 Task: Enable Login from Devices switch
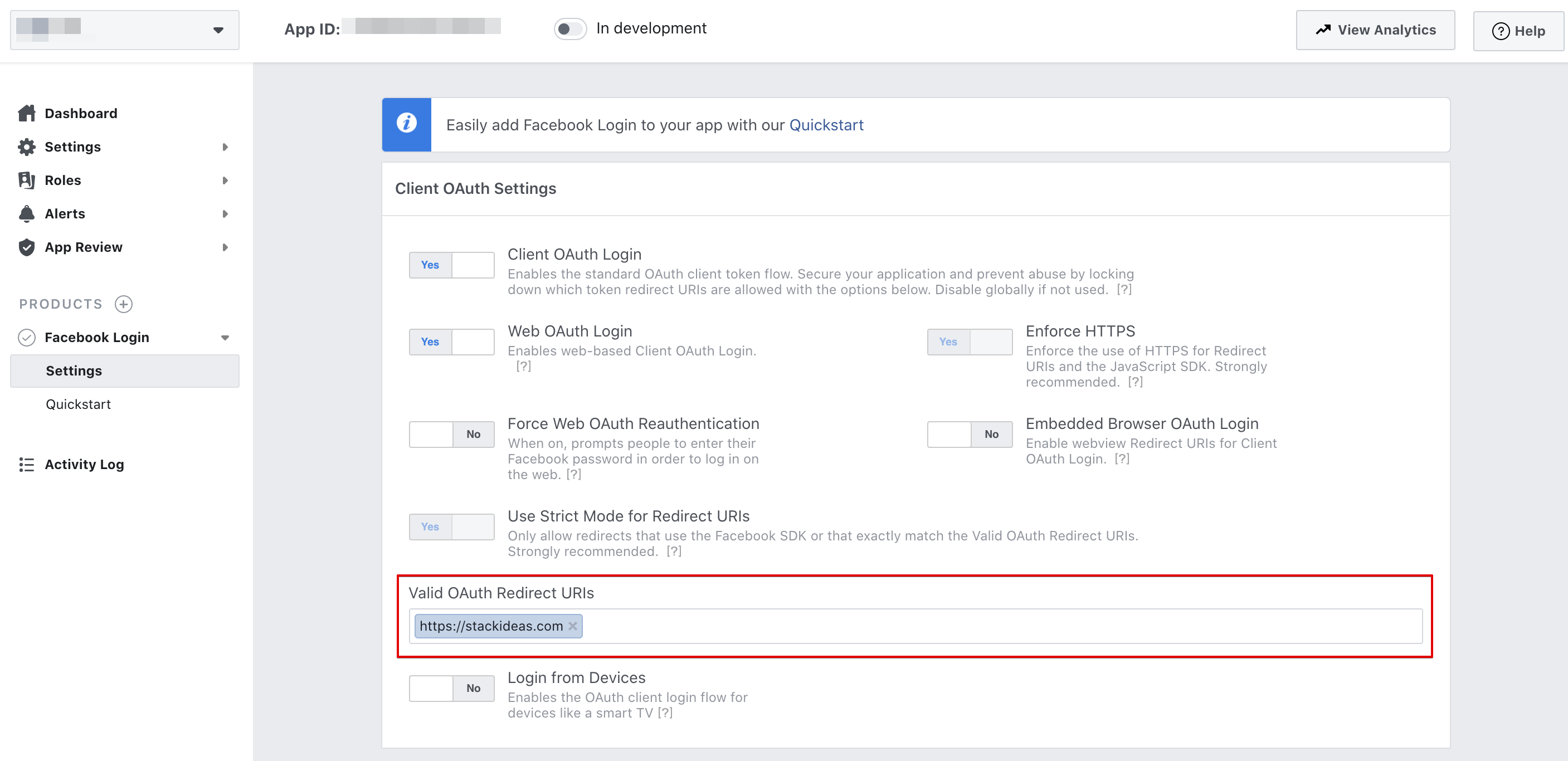(x=452, y=688)
